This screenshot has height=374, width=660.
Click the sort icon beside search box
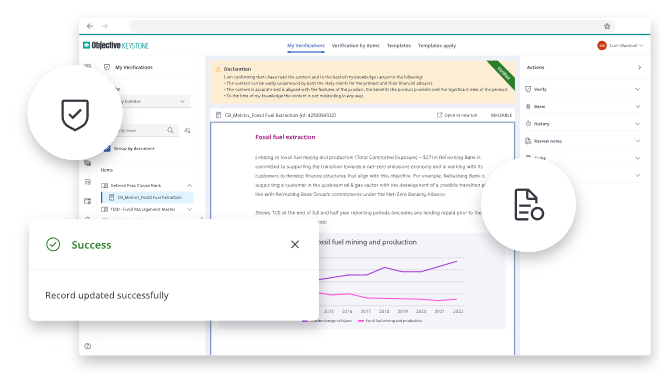click(187, 130)
